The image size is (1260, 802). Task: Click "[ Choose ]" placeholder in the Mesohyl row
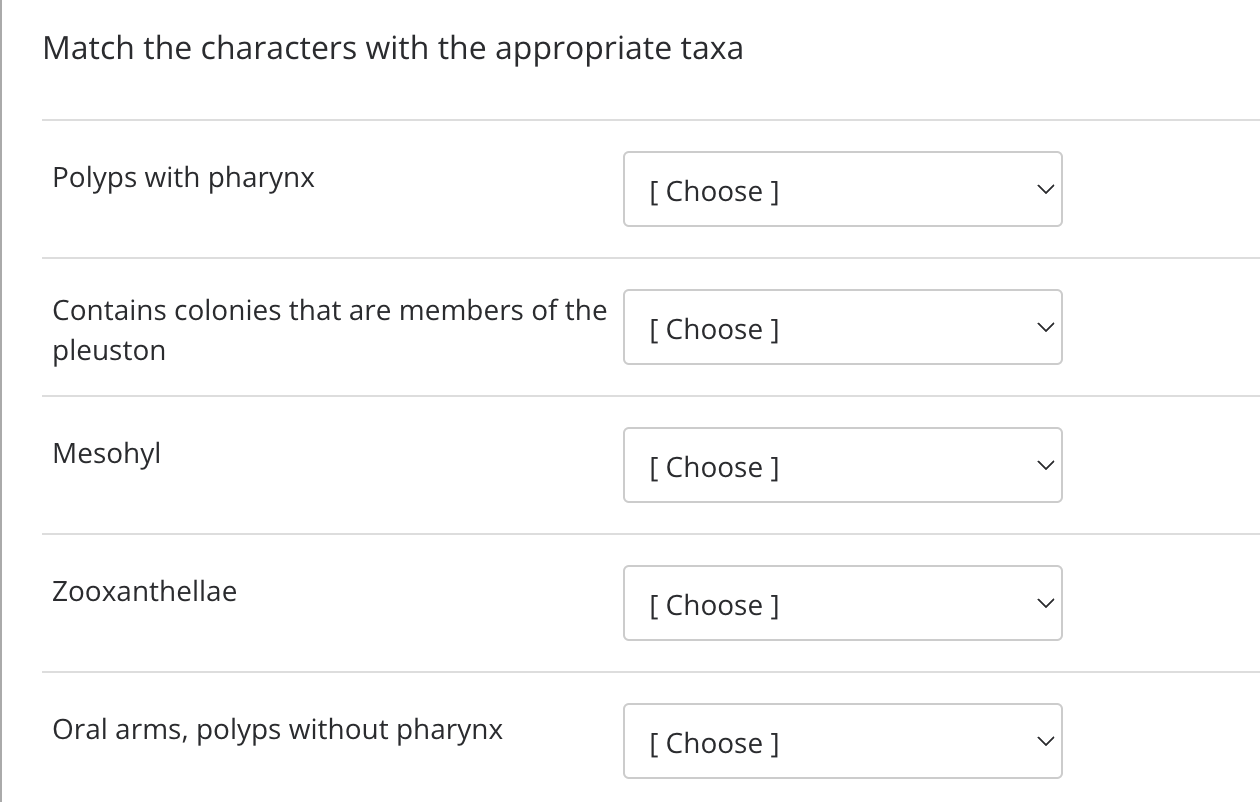coord(713,467)
